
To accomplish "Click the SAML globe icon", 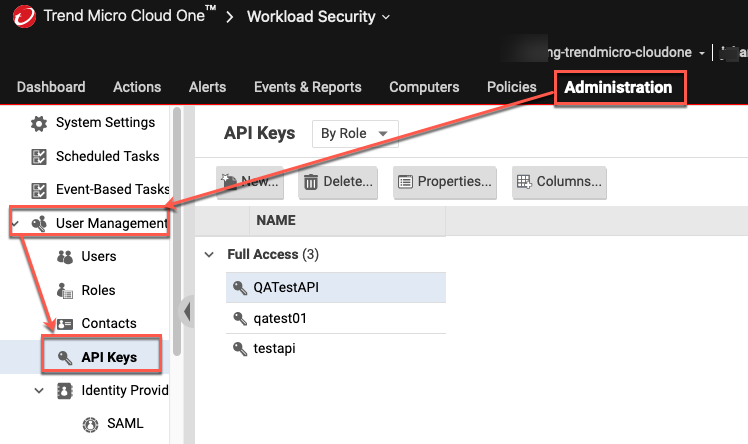I will click(91, 424).
